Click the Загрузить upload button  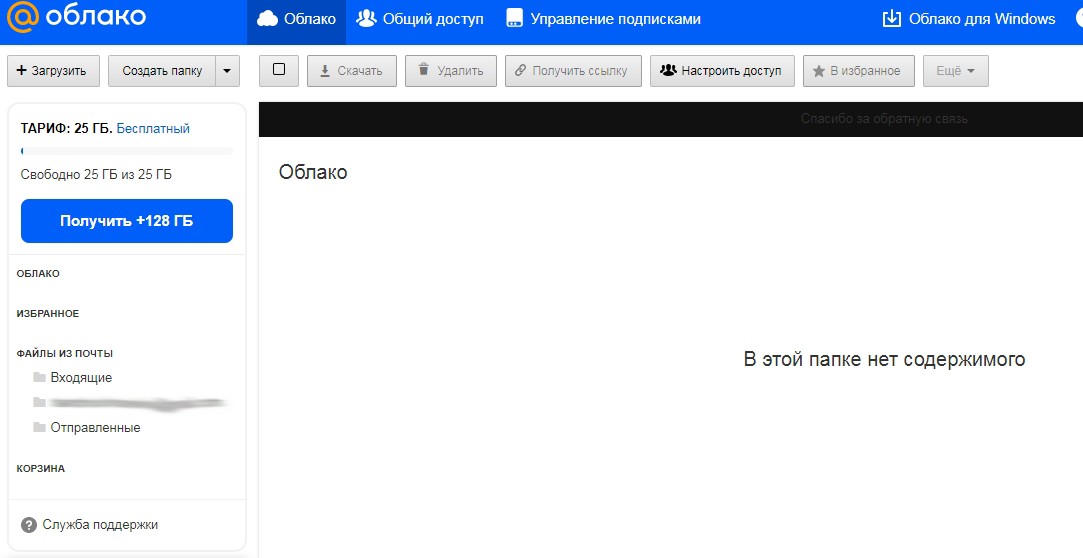[53, 71]
